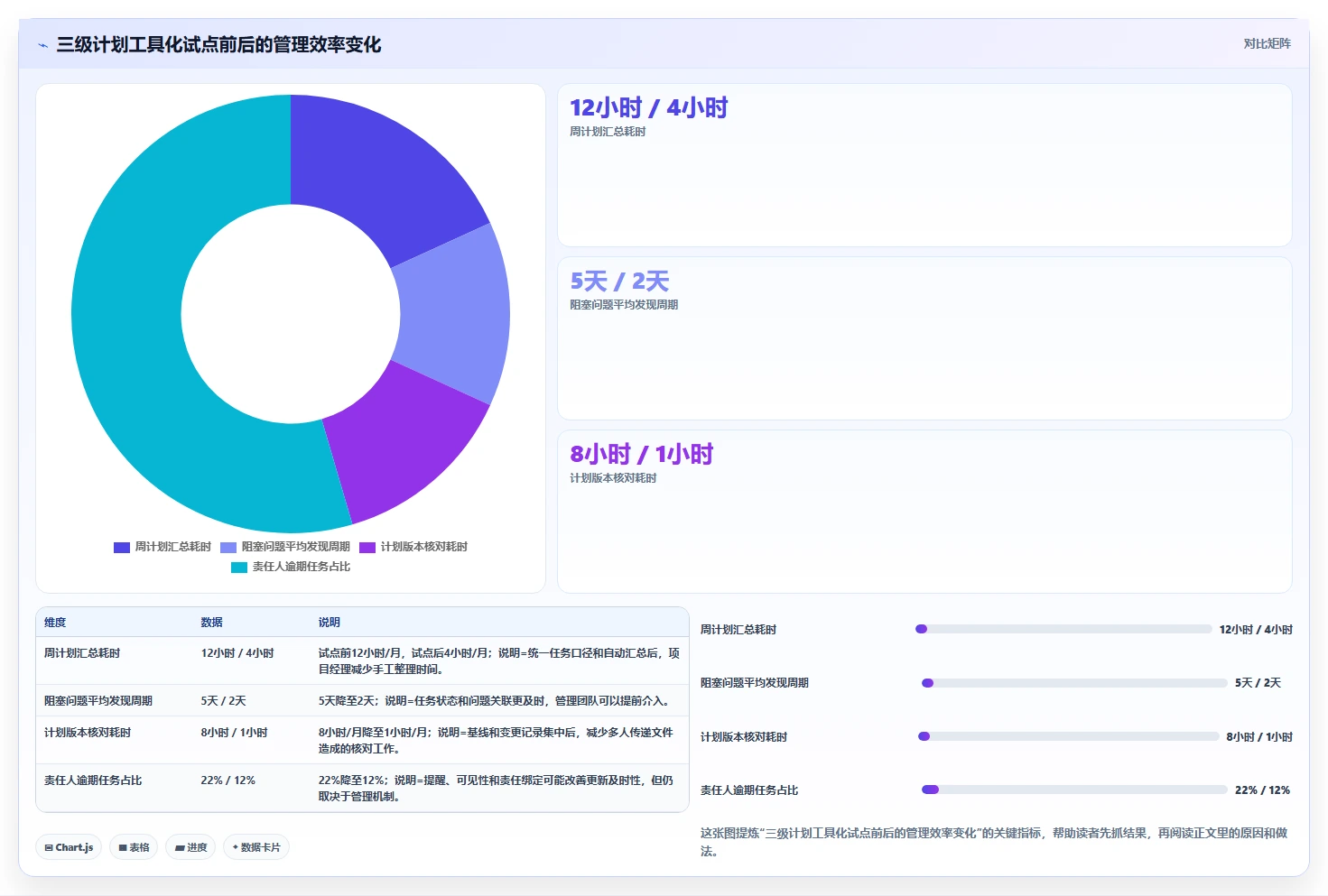The height and width of the screenshot is (896, 1328).
Task: Click progress bar for 阻塞问题平均发现周期
Action: pos(1074,683)
